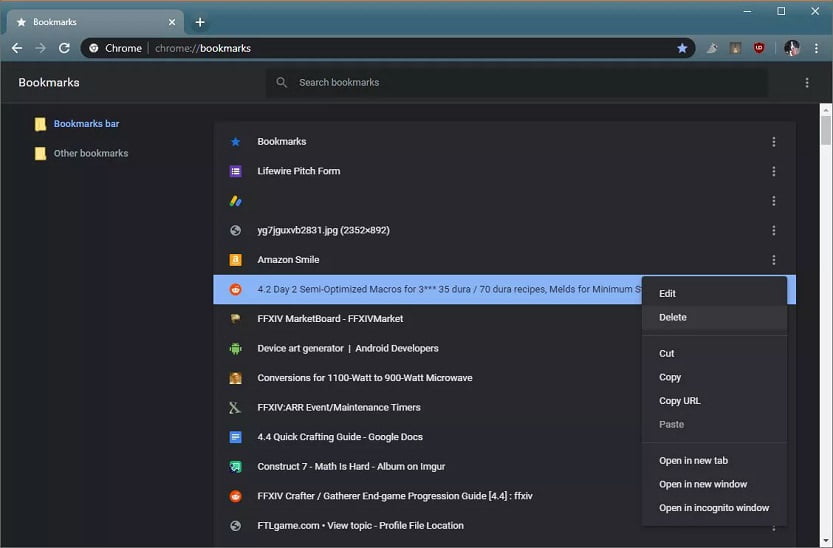The height and width of the screenshot is (548, 833).
Task: Open more actions for Bookmarks row
Action: point(774,142)
